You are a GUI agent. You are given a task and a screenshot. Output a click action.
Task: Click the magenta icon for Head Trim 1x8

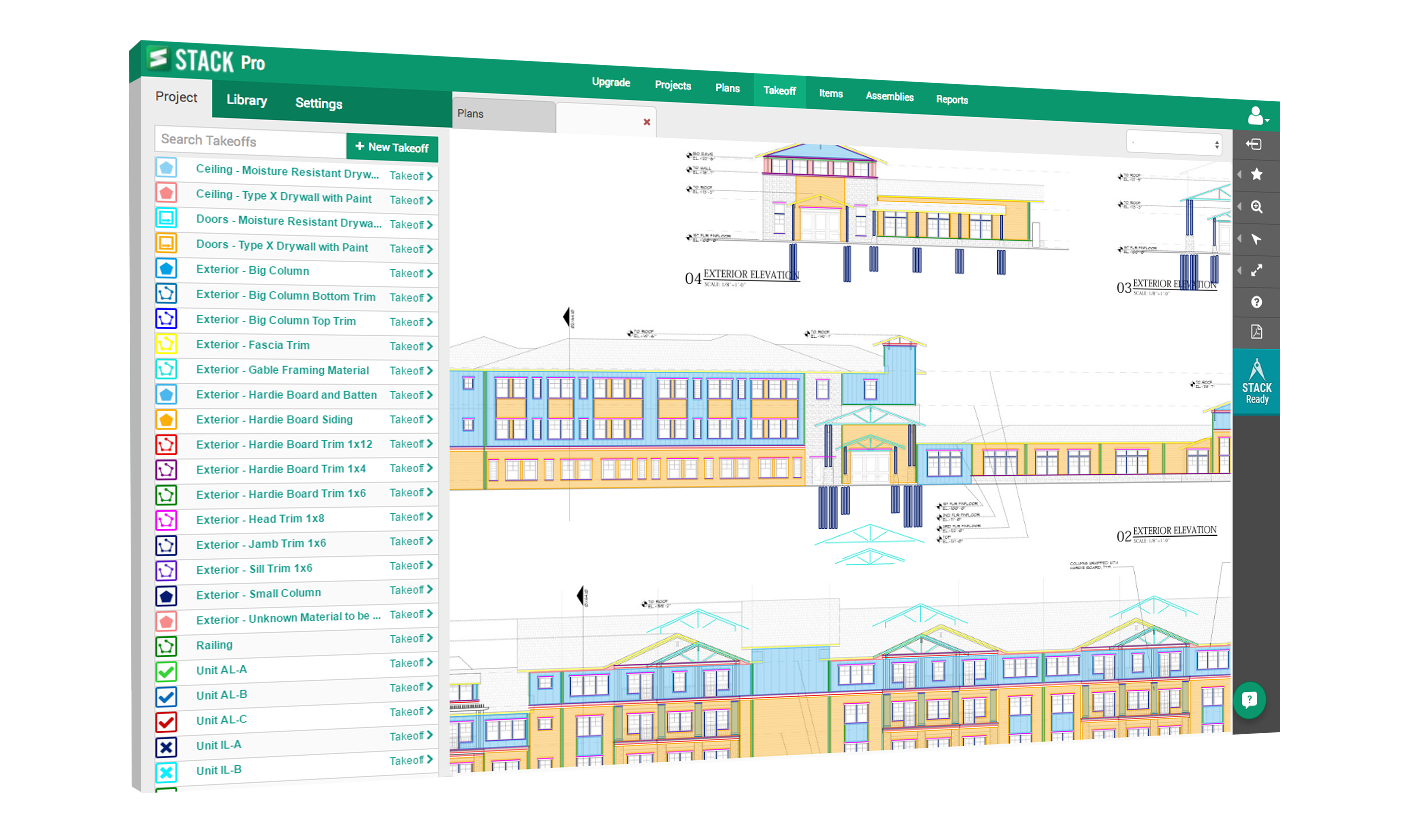[x=166, y=520]
